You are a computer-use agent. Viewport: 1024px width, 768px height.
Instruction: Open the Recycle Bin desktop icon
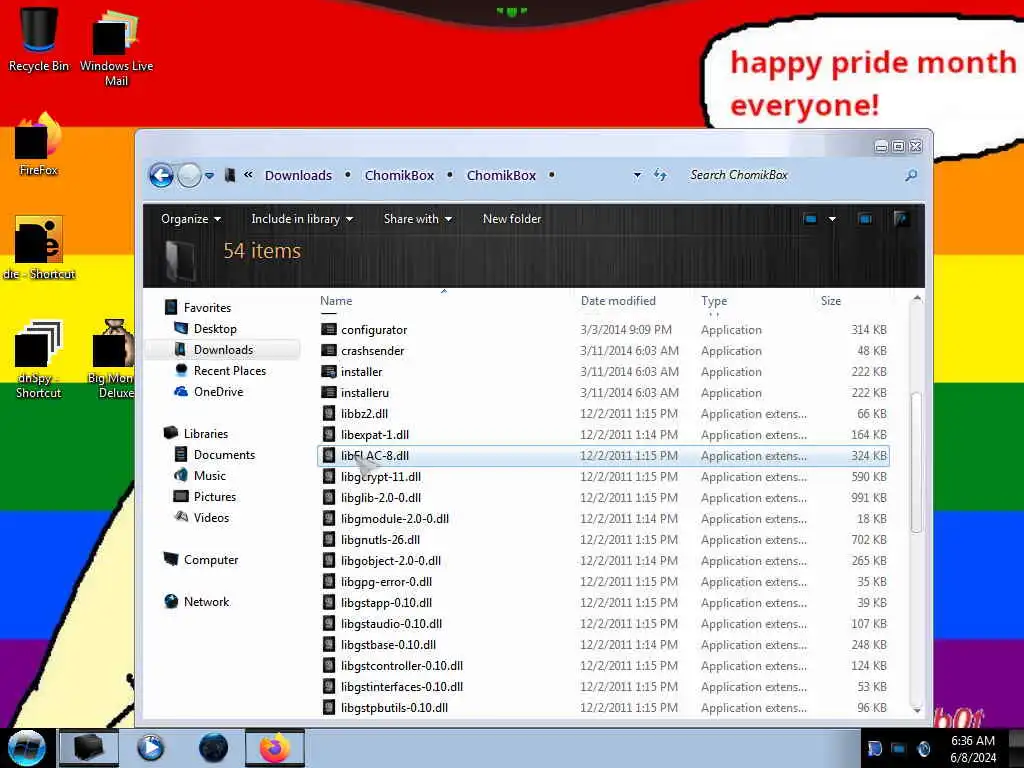[x=39, y=39]
